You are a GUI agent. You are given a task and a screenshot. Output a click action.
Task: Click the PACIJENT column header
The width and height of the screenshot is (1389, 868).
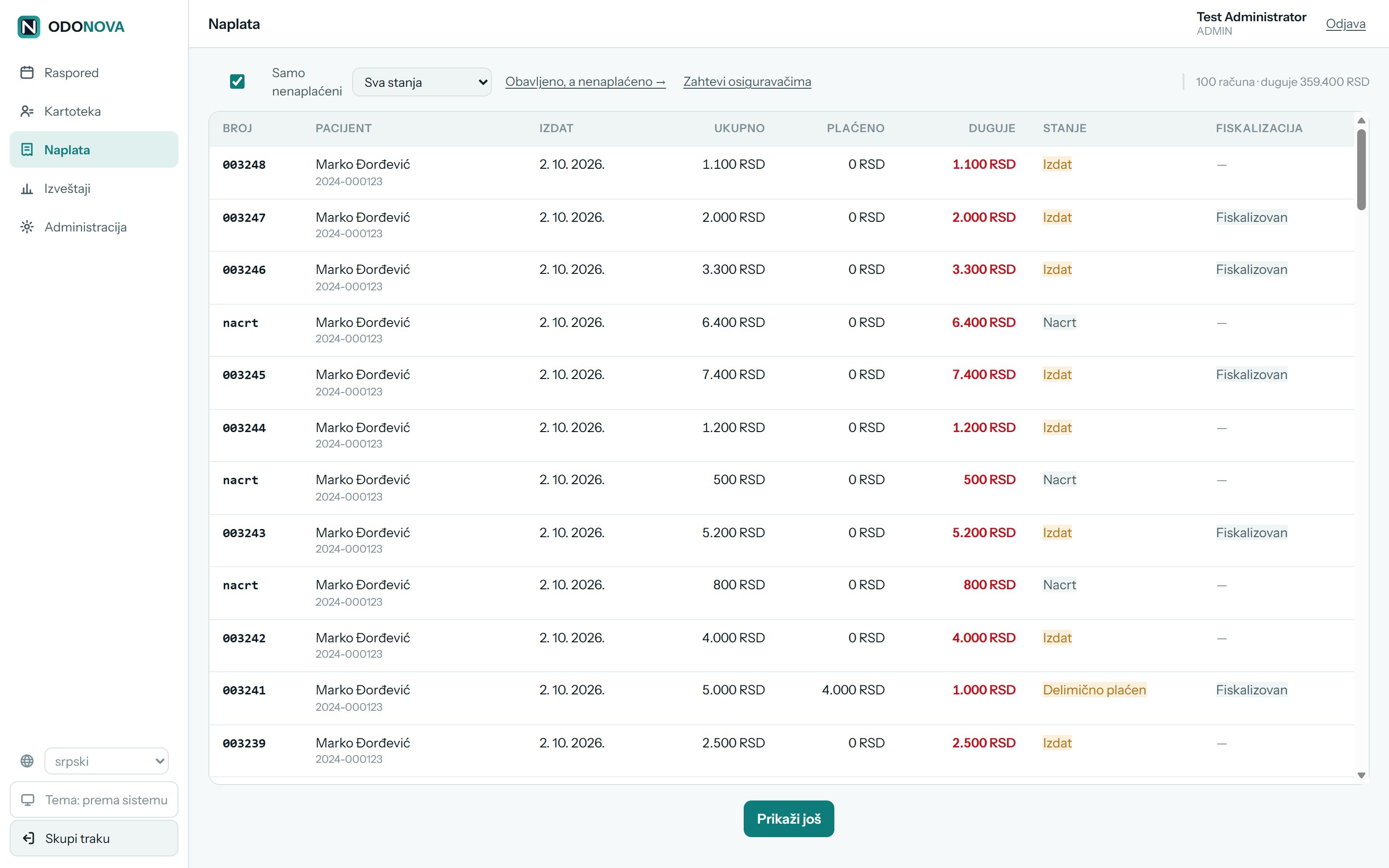pyautogui.click(x=343, y=128)
